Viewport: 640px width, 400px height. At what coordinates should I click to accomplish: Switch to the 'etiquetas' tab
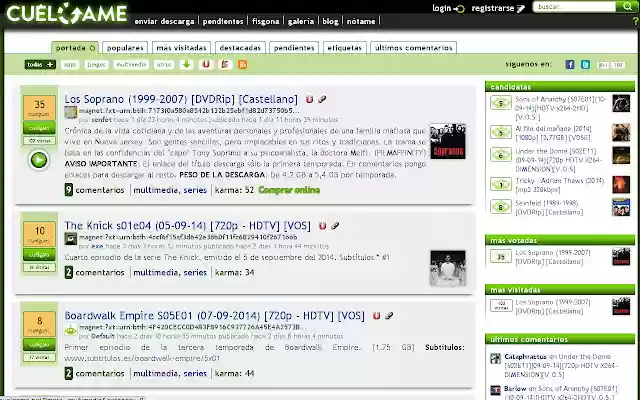tap(344, 48)
